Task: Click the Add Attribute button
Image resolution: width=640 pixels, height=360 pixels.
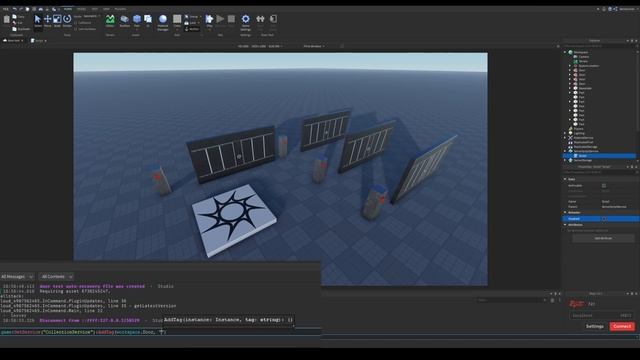Action: click(x=603, y=238)
